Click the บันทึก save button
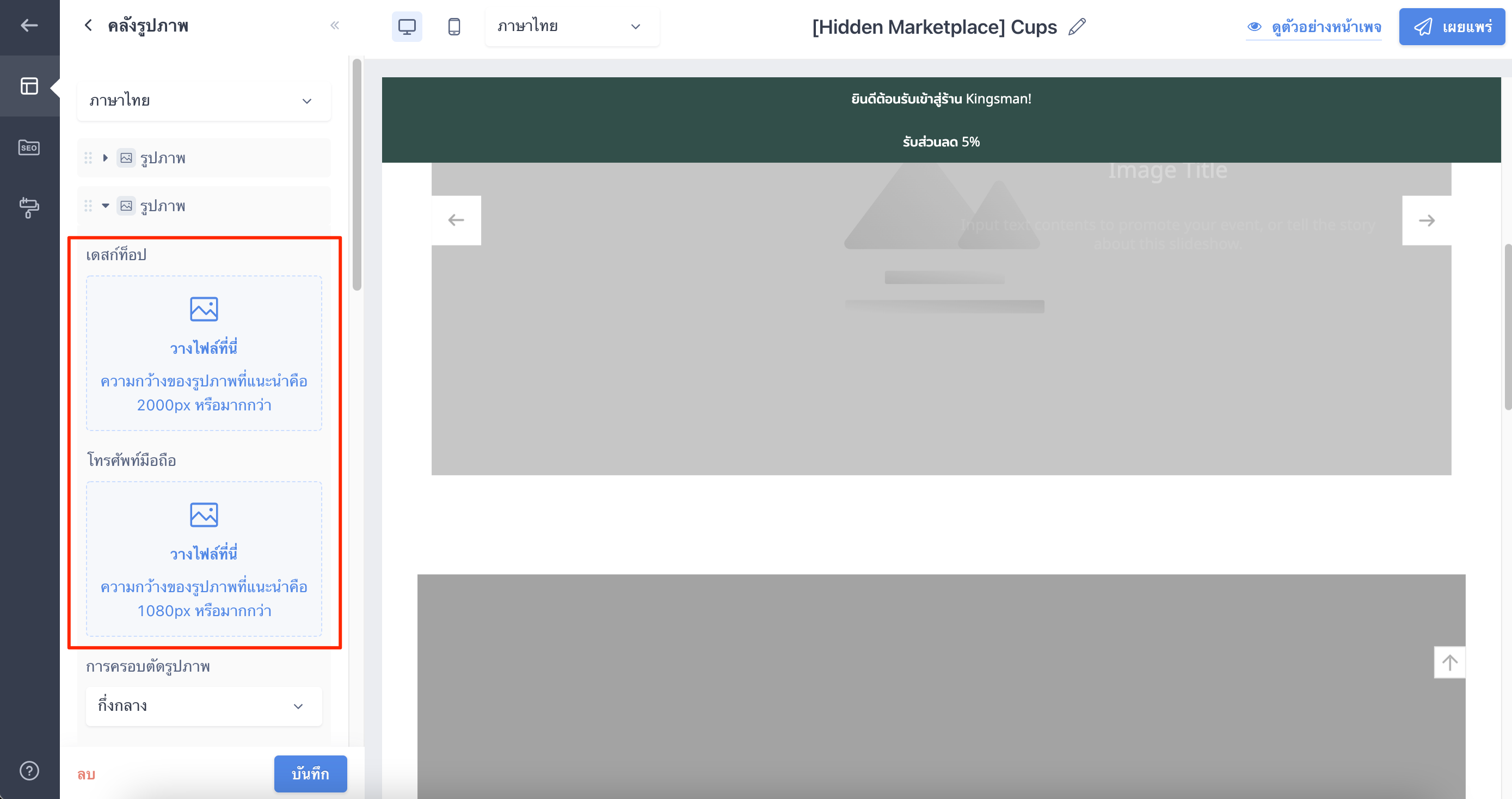The image size is (1512, 799). [310, 774]
